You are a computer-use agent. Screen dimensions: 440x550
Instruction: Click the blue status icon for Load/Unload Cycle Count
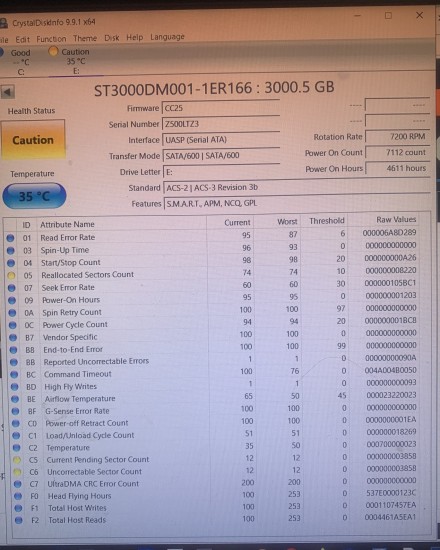pyautogui.click(x=16, y=436)
